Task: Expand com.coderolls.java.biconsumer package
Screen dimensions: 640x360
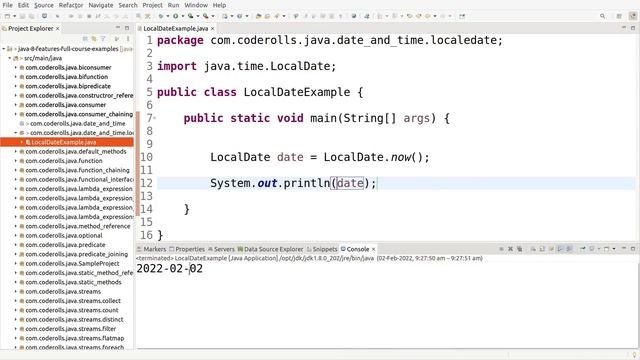Action: (x=16, y=67)
